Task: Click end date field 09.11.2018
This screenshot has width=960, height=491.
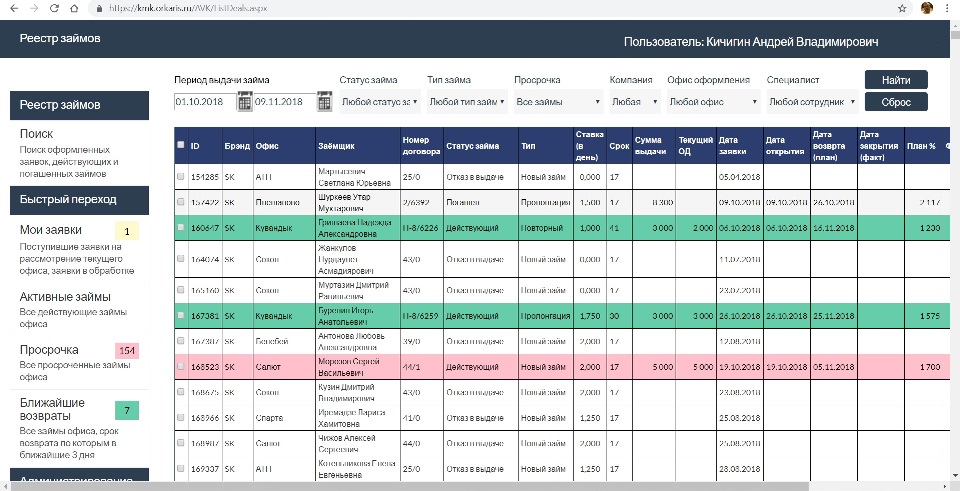Action: (285, 102)
